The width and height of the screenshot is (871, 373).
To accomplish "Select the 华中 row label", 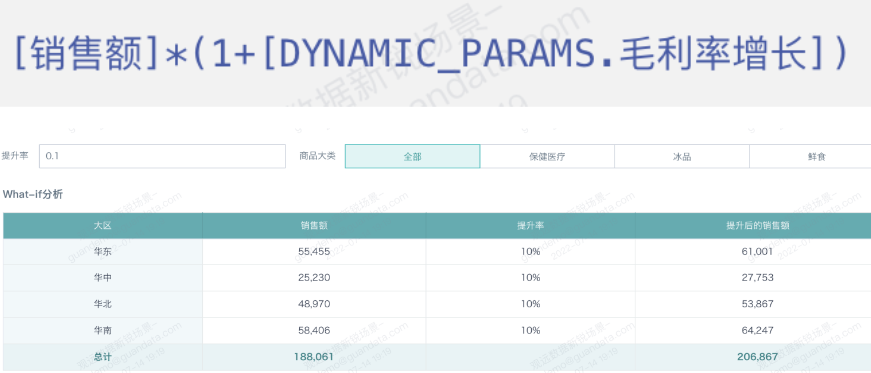I will coord(103,277).
